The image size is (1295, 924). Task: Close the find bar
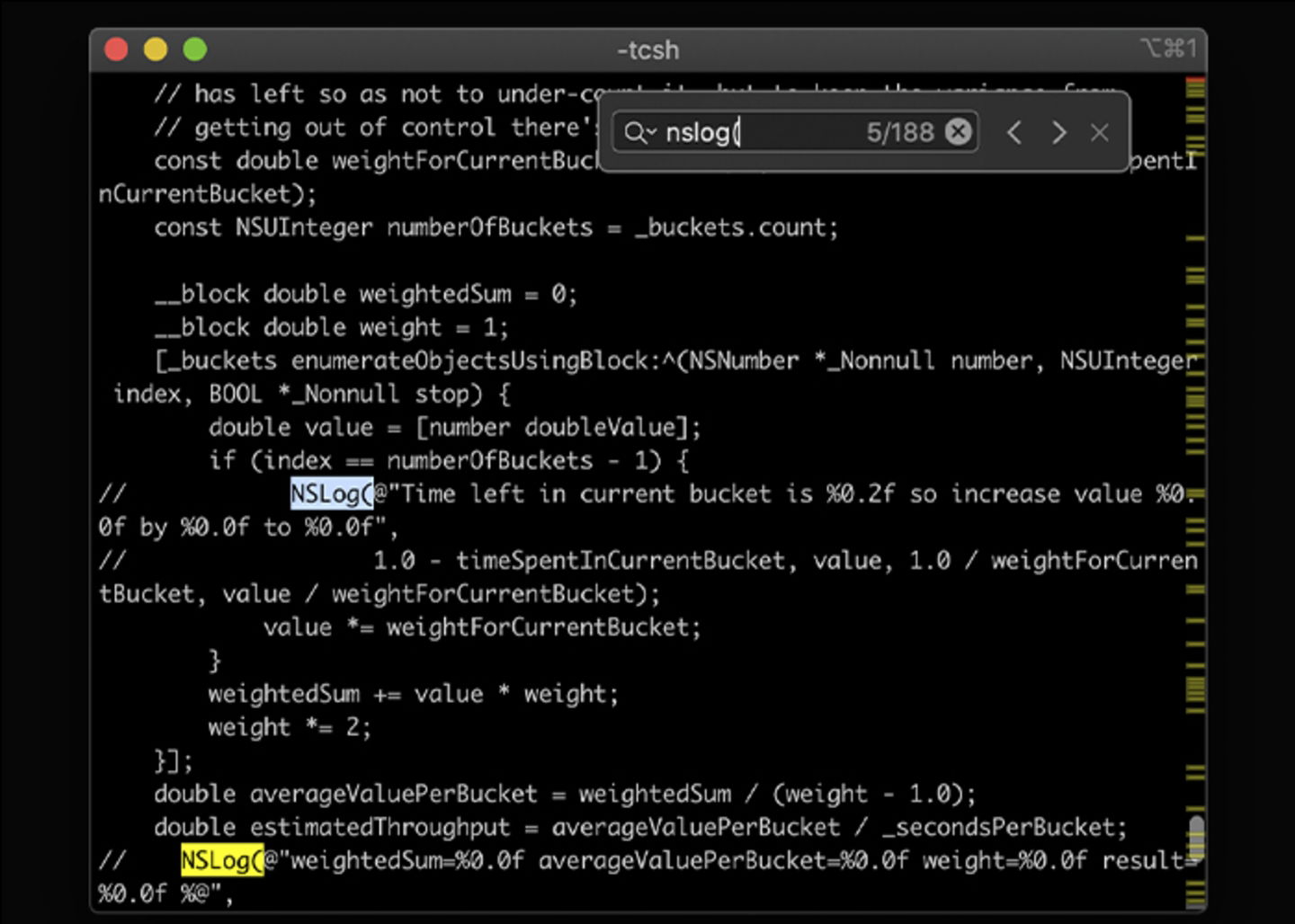pos(1099,133)
